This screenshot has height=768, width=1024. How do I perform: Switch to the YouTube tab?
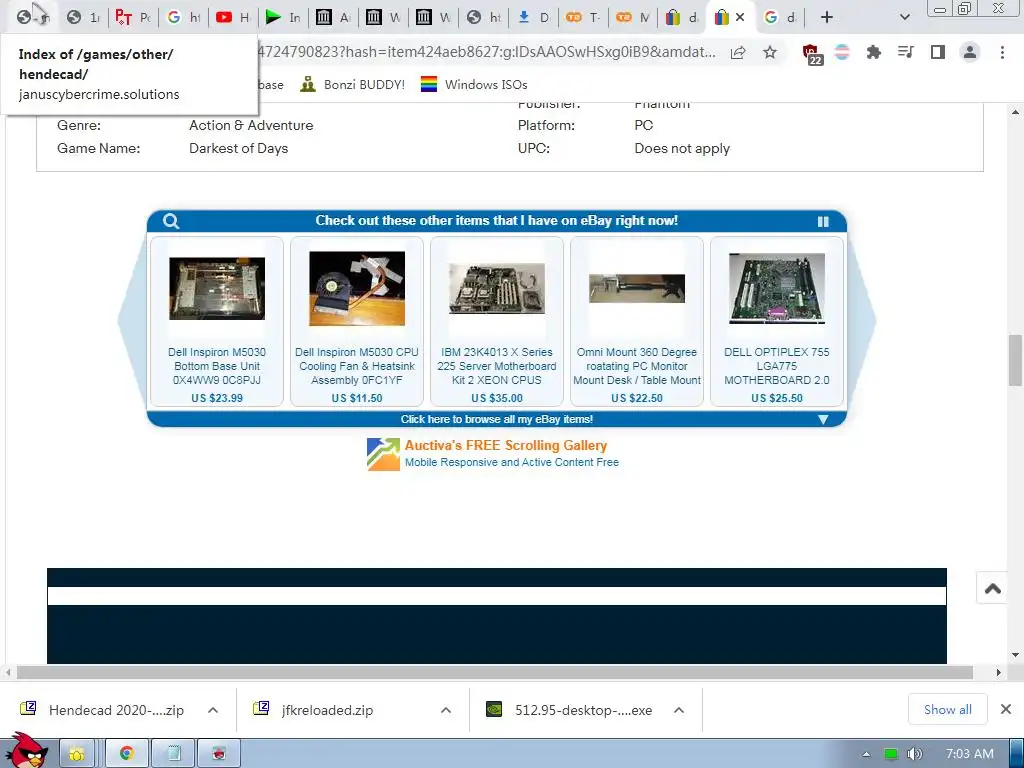(232, 18)
